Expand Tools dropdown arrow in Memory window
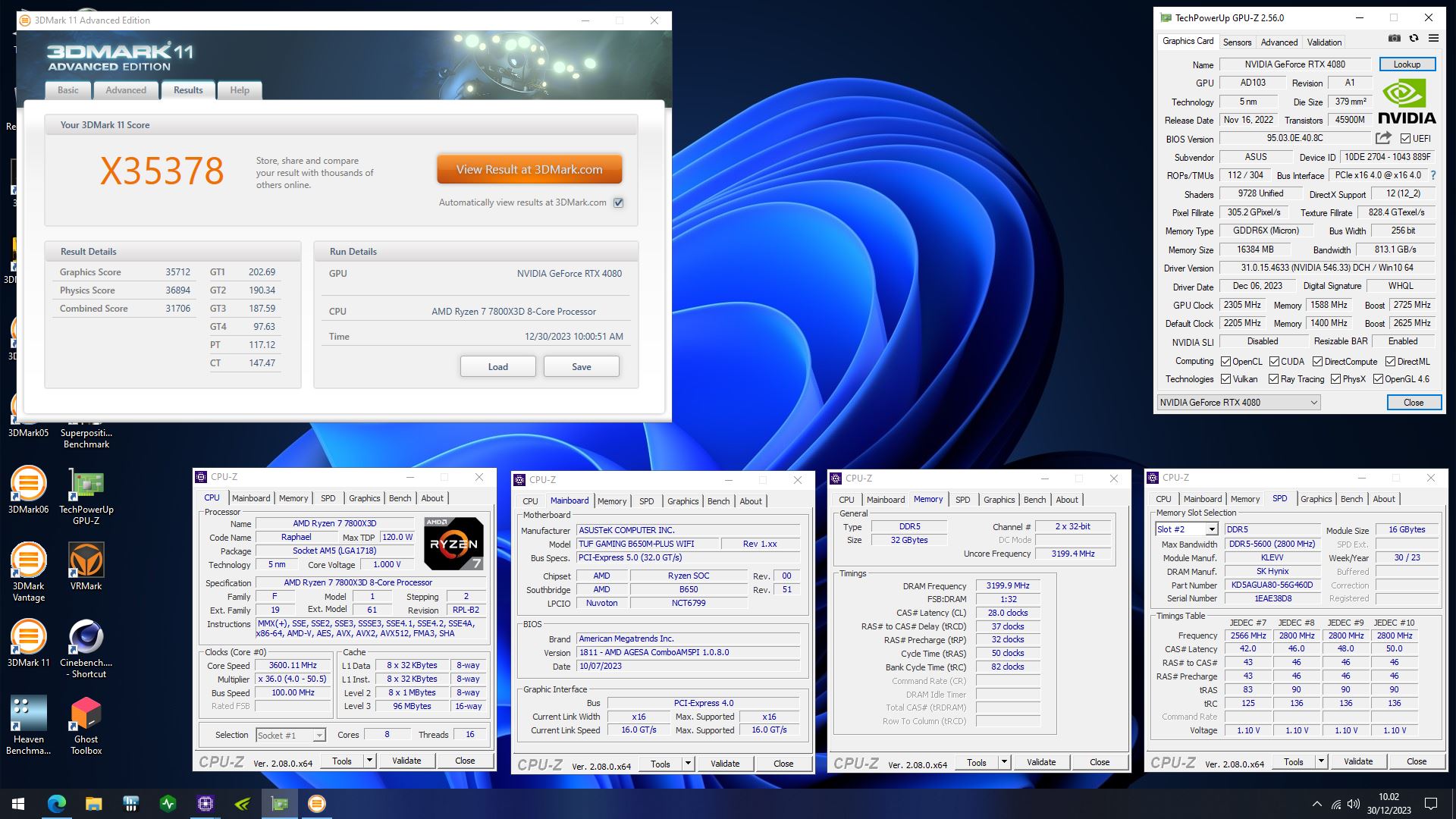 pos(1004,762)
